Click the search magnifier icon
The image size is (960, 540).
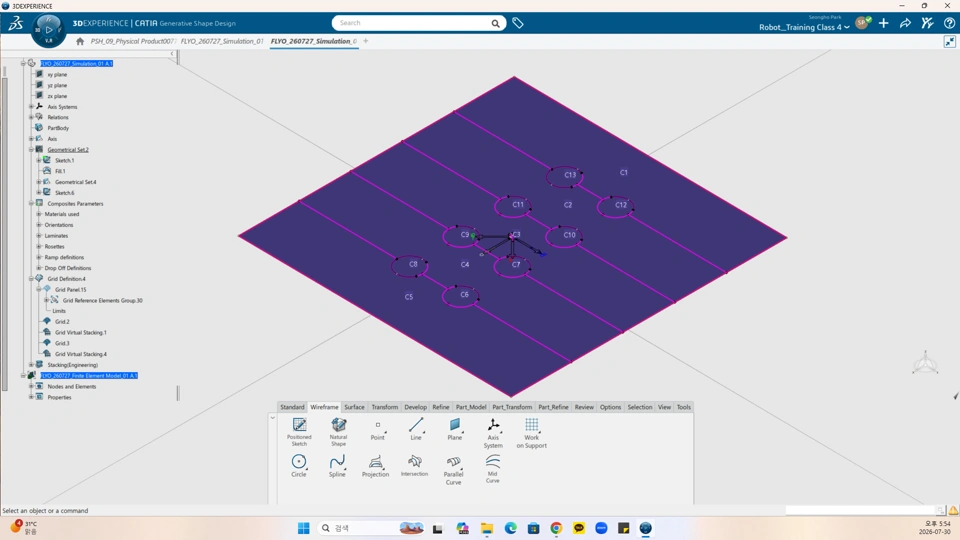(x=495, y=23)
